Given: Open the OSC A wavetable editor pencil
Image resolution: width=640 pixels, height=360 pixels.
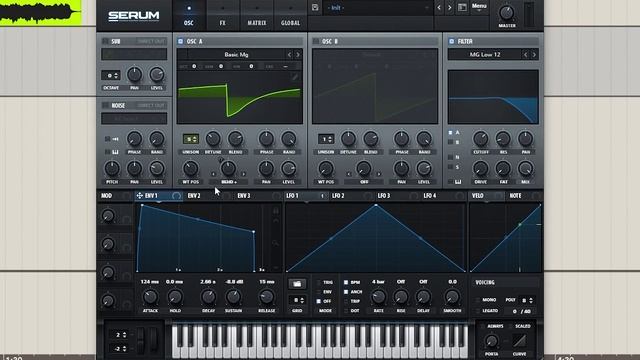Looking at the screenshot, I should click(x=295, y=76).
